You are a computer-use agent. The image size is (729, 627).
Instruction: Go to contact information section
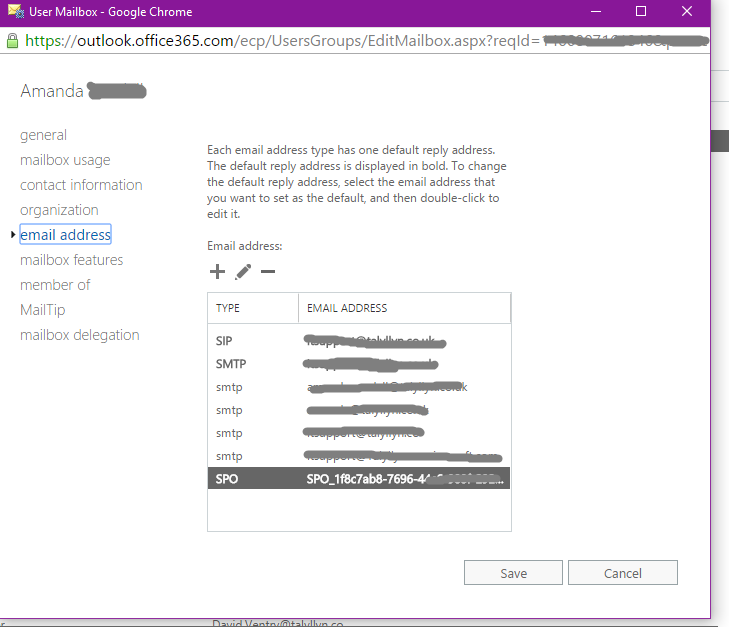81,185
